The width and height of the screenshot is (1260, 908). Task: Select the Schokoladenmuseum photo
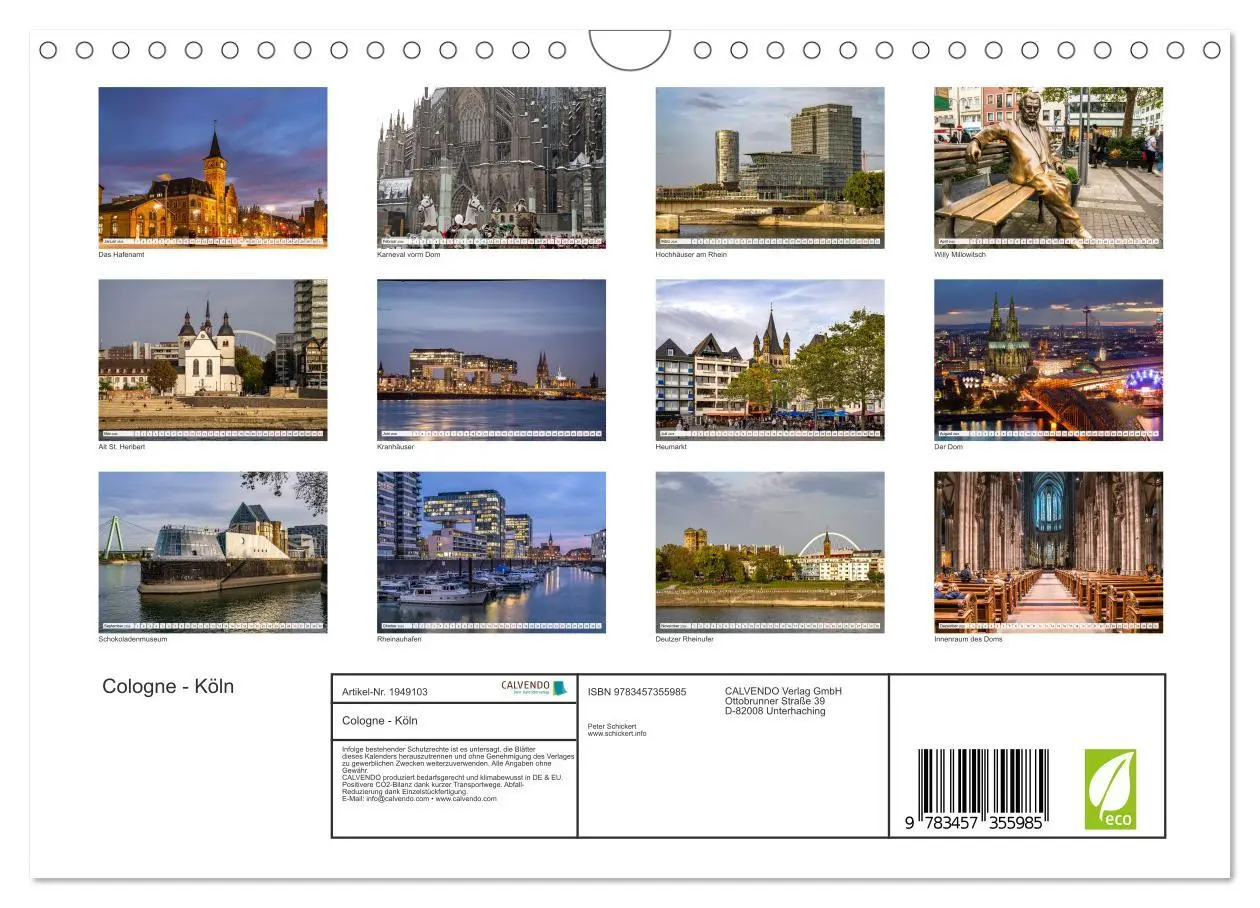(213, 552)
